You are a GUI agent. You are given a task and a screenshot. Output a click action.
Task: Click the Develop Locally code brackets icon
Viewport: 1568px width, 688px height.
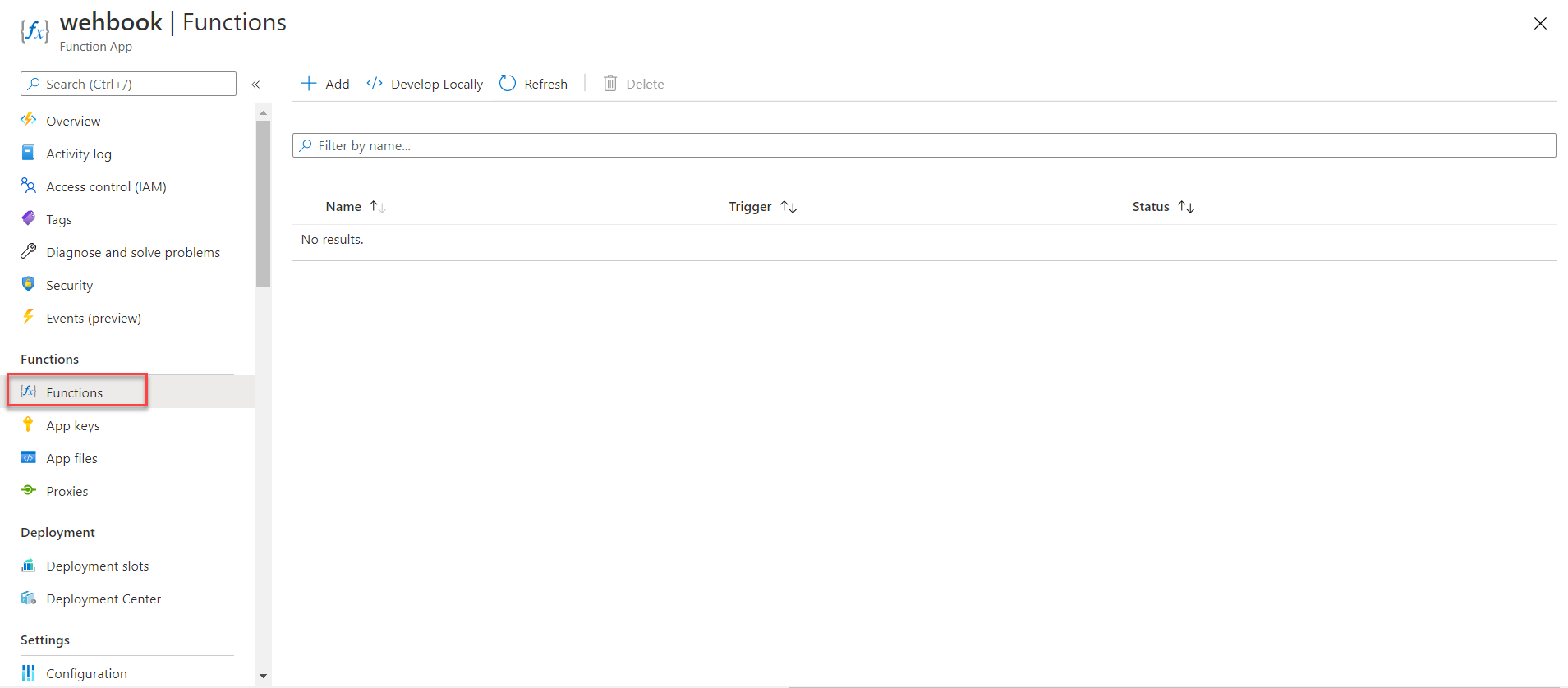375,83
